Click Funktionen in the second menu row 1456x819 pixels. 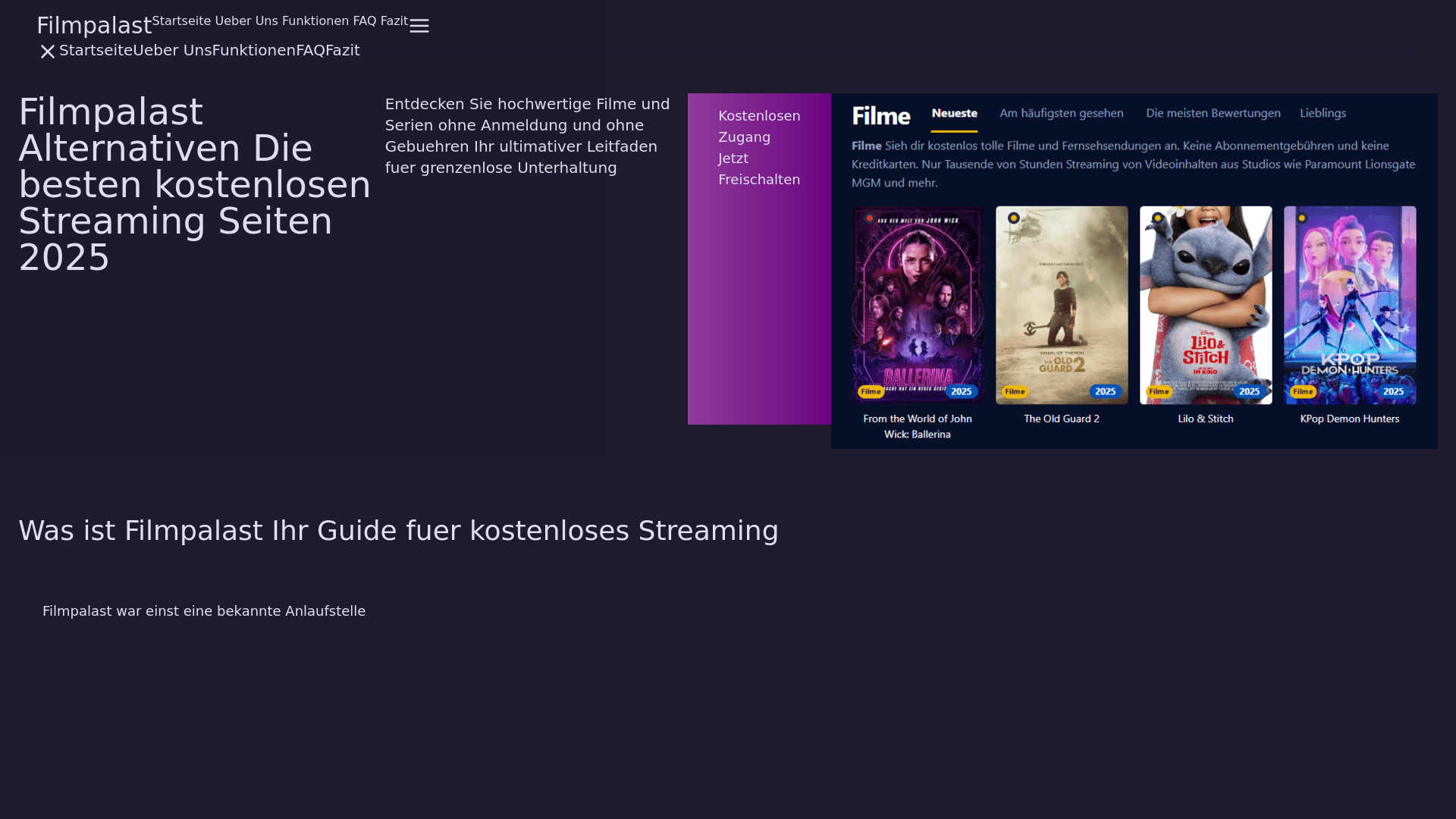point(254,50)
